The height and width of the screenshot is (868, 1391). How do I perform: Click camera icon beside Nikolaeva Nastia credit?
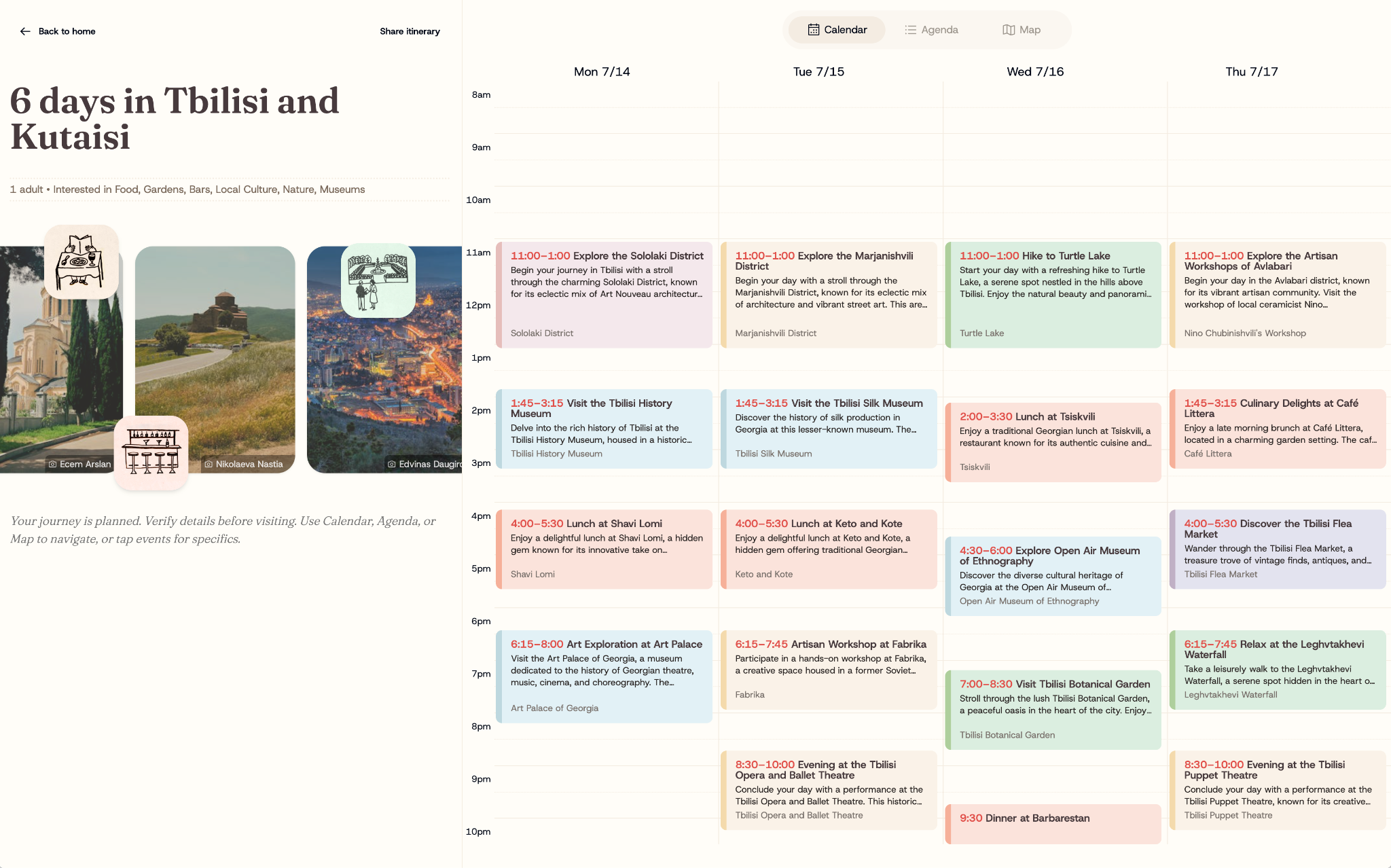tap(209, 464)
